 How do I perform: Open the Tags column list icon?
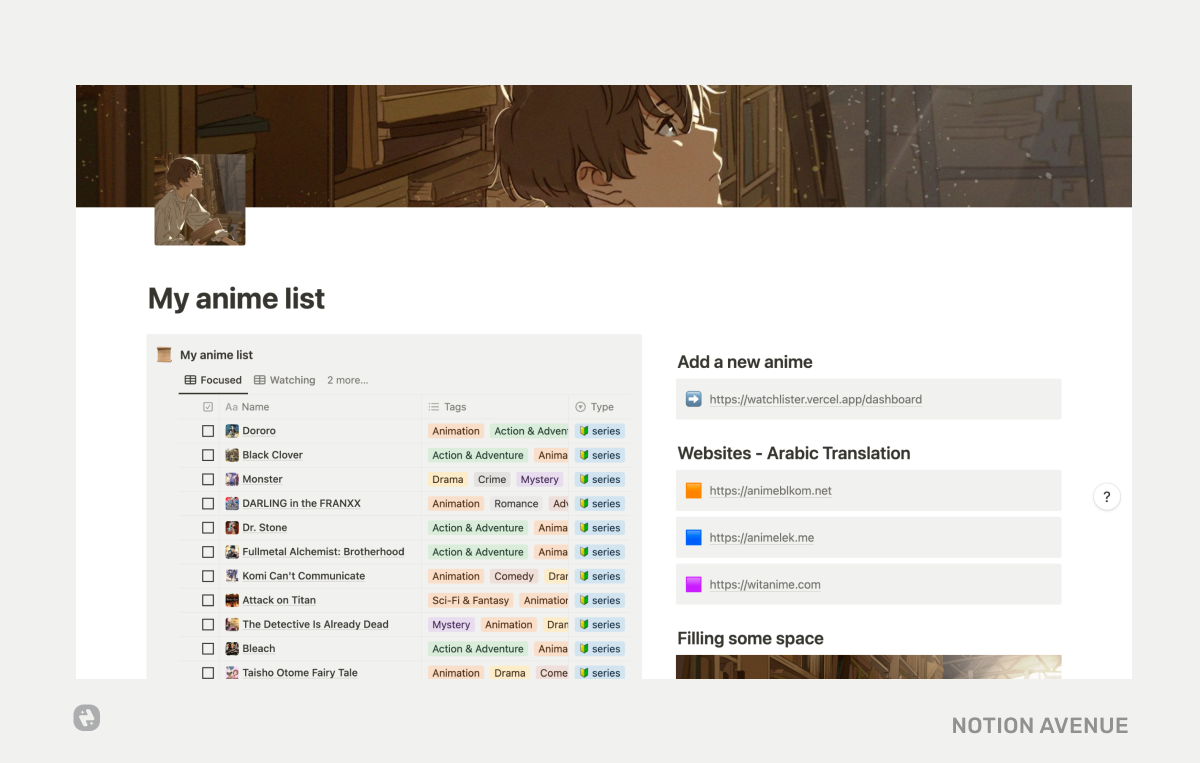pos(435,407)
